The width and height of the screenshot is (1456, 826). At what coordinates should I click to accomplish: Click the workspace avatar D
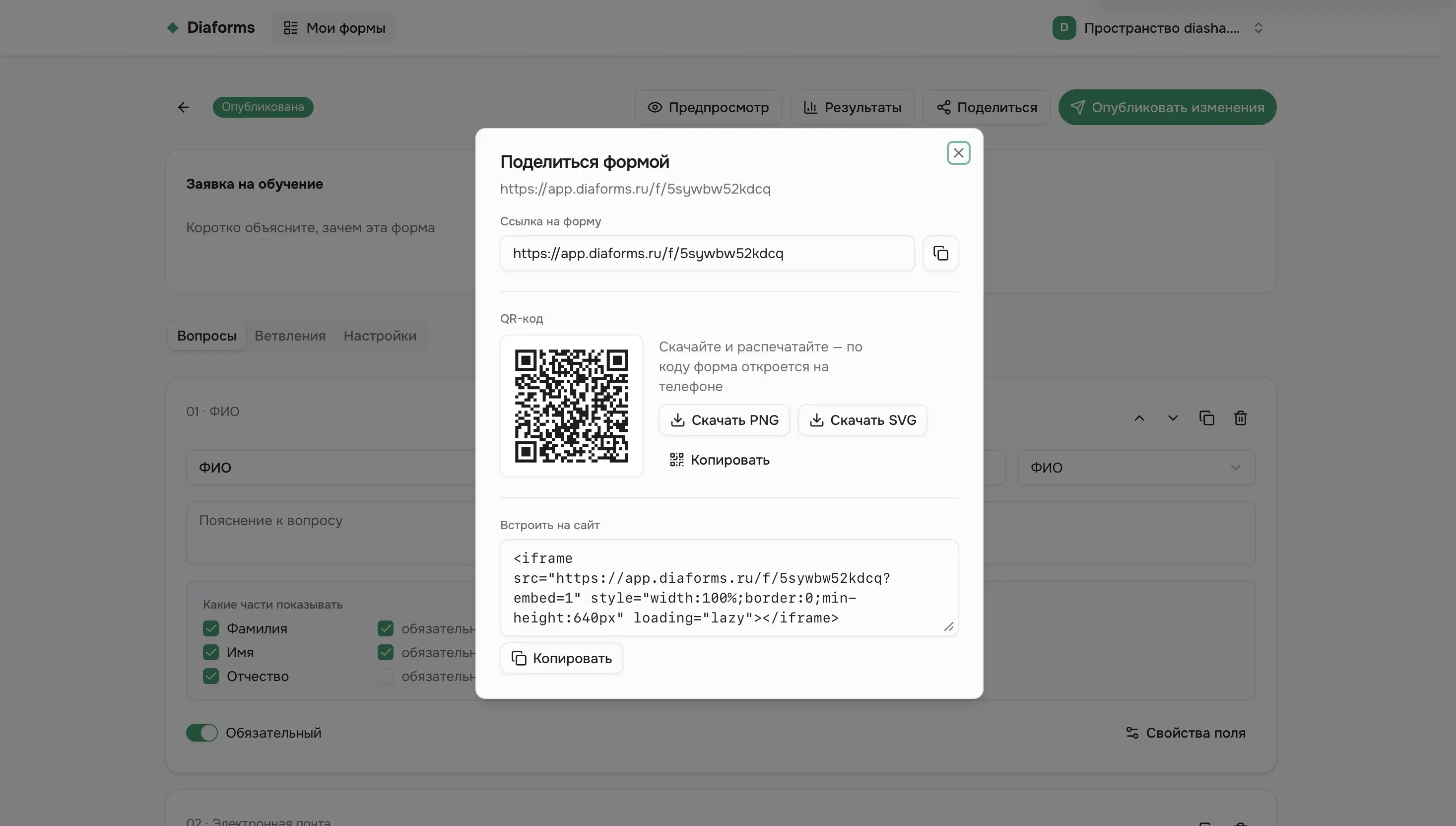click(x=1064, y=28)
